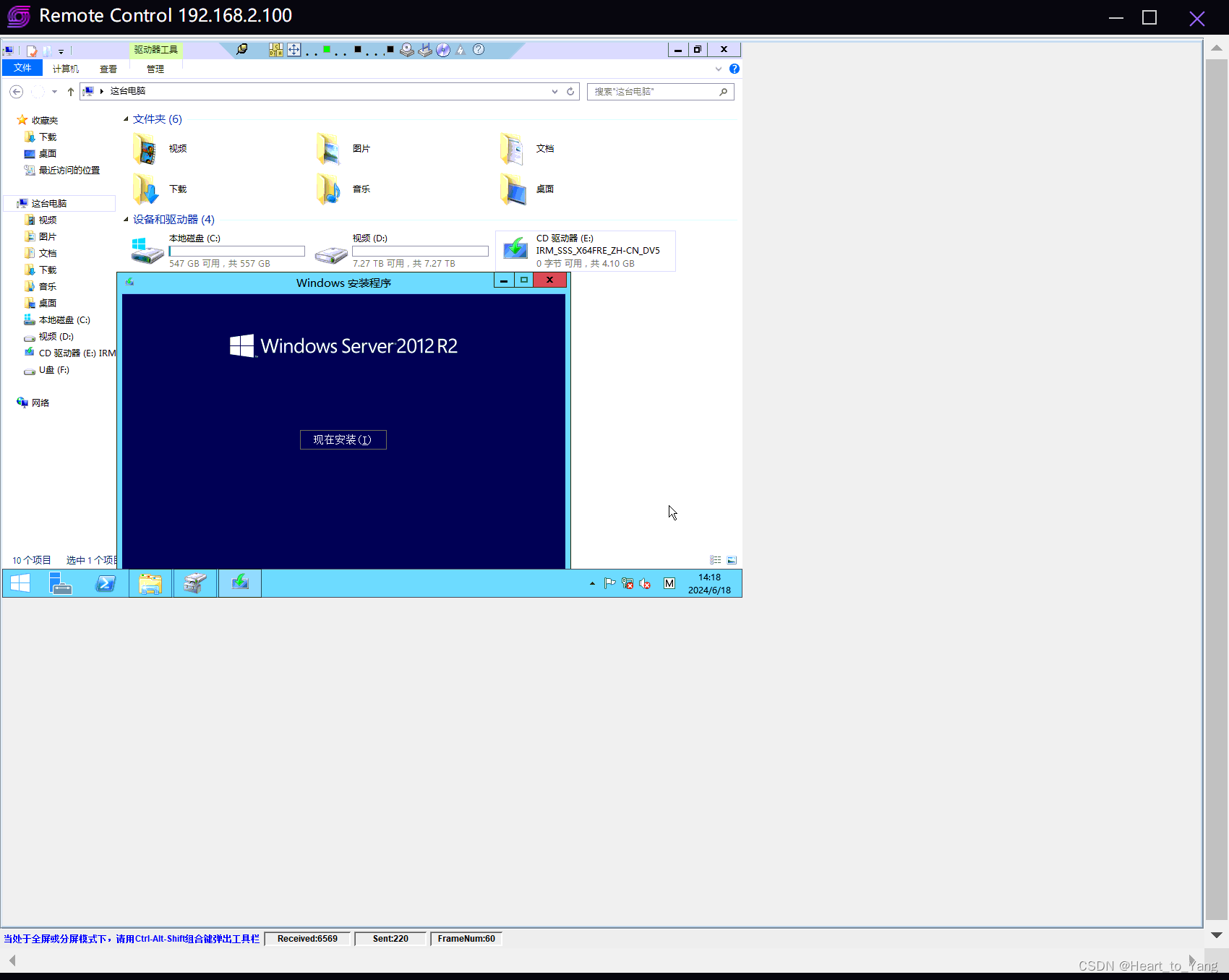Open the CD drive (E:) icon in devices
This screenshot has height=980, width=1229.
[x=515, y=250]
